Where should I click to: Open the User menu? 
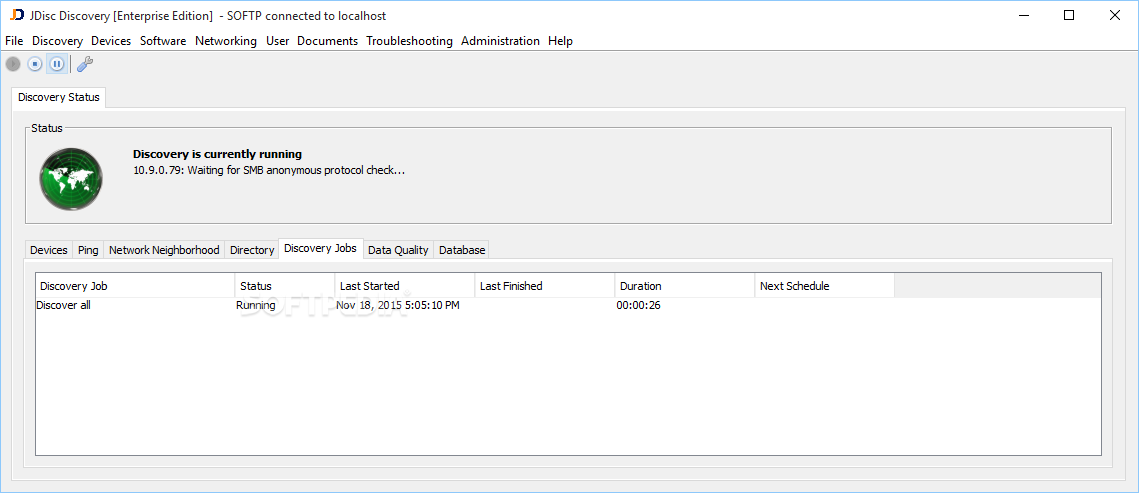pos(277,41)
